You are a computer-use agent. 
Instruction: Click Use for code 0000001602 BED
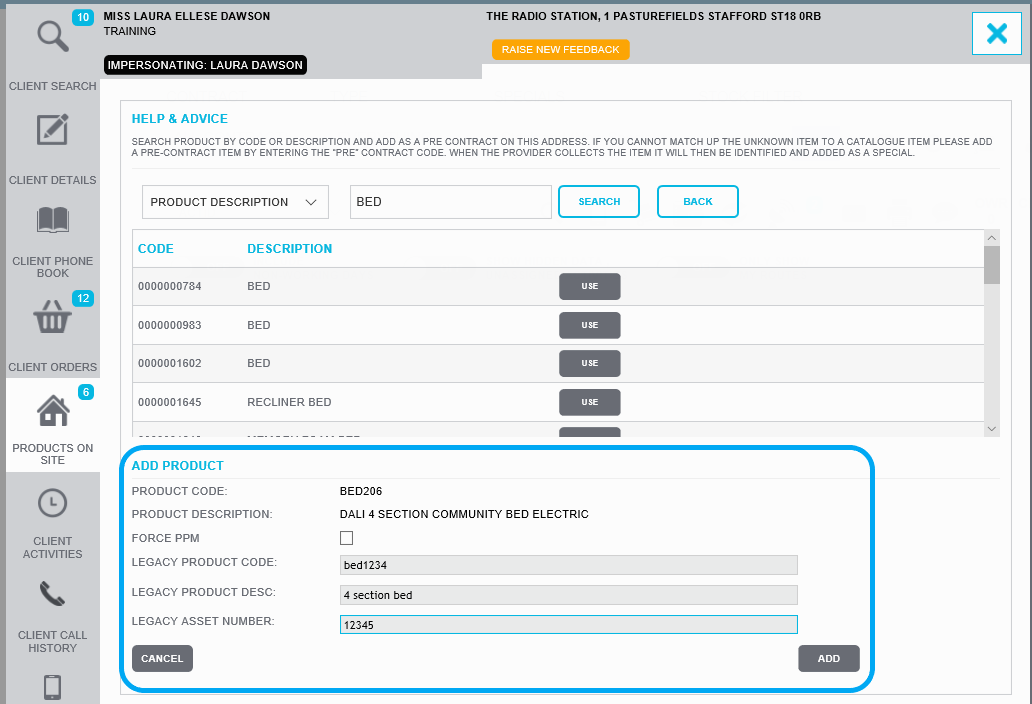click(590, 363)
